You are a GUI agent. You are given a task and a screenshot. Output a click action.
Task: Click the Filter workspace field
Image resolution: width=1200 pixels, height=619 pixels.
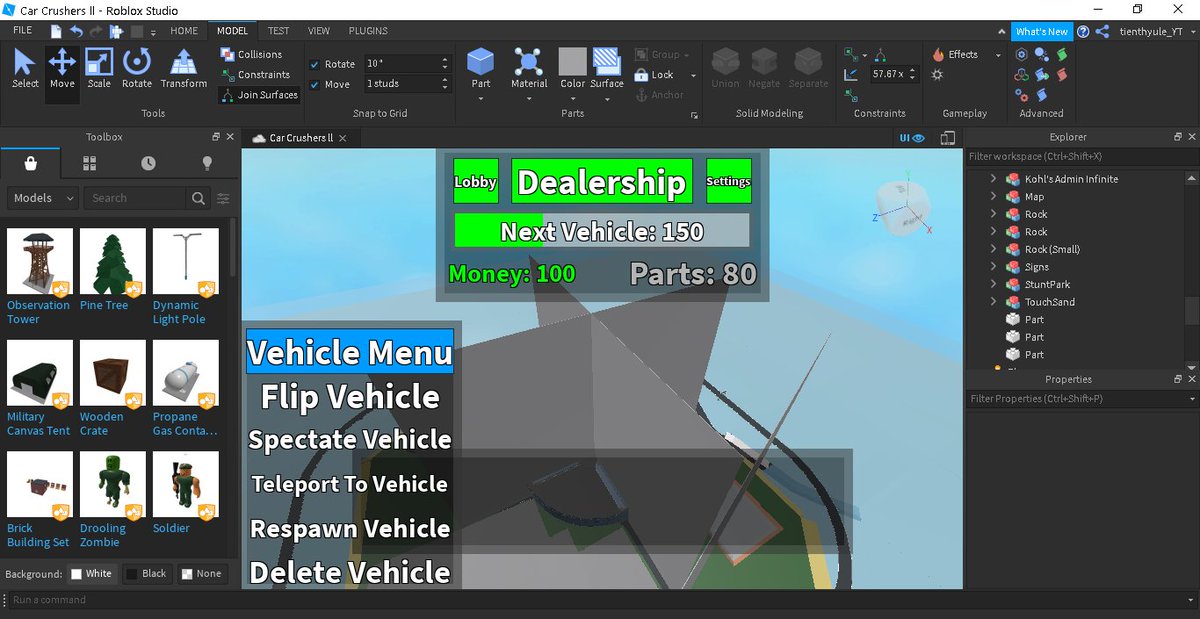(x=1080, y=156)
